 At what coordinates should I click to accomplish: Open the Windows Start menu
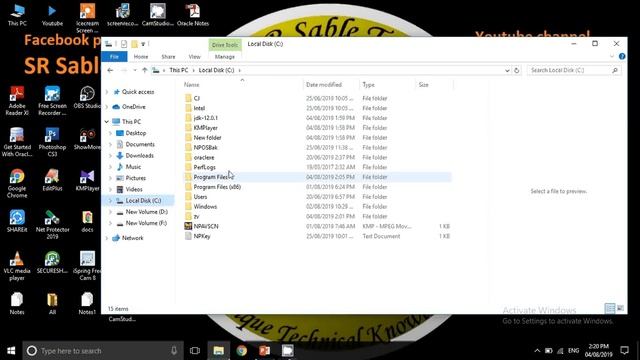tap(11, 351)
